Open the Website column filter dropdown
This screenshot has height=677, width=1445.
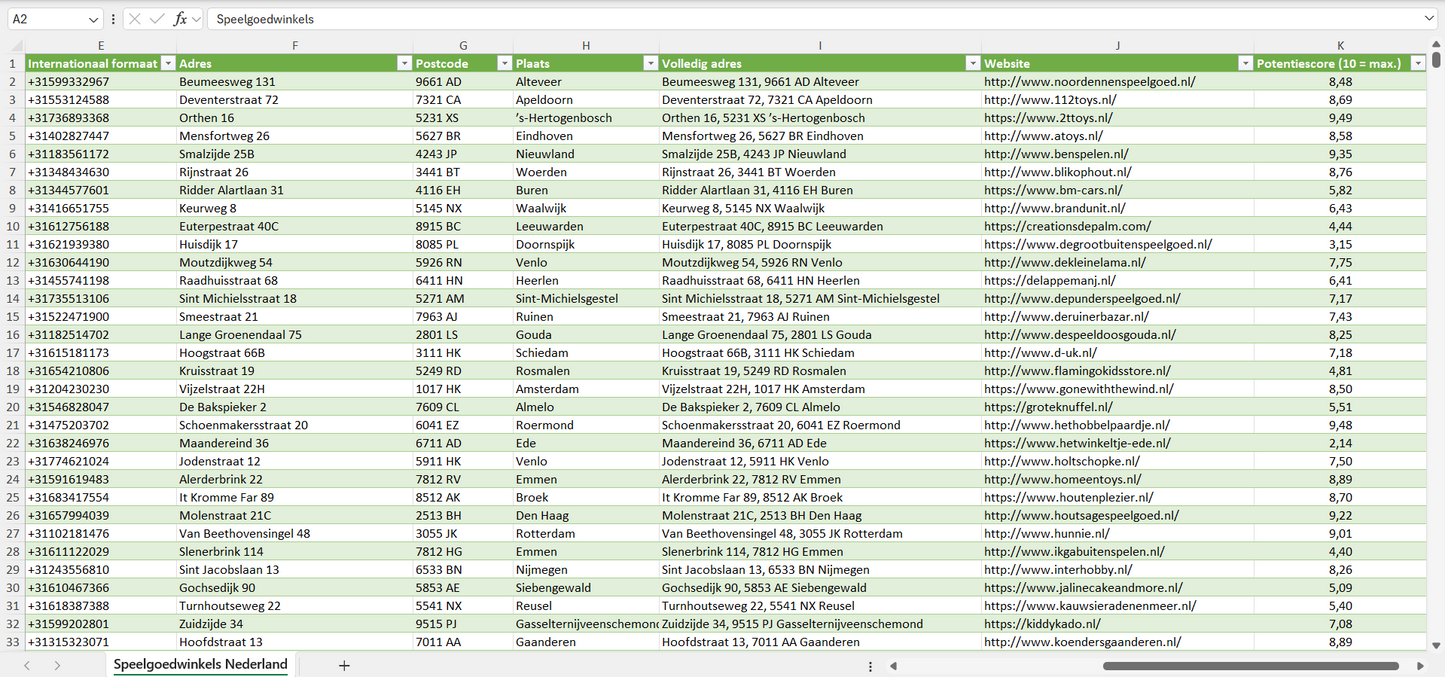coord(1245,63)
